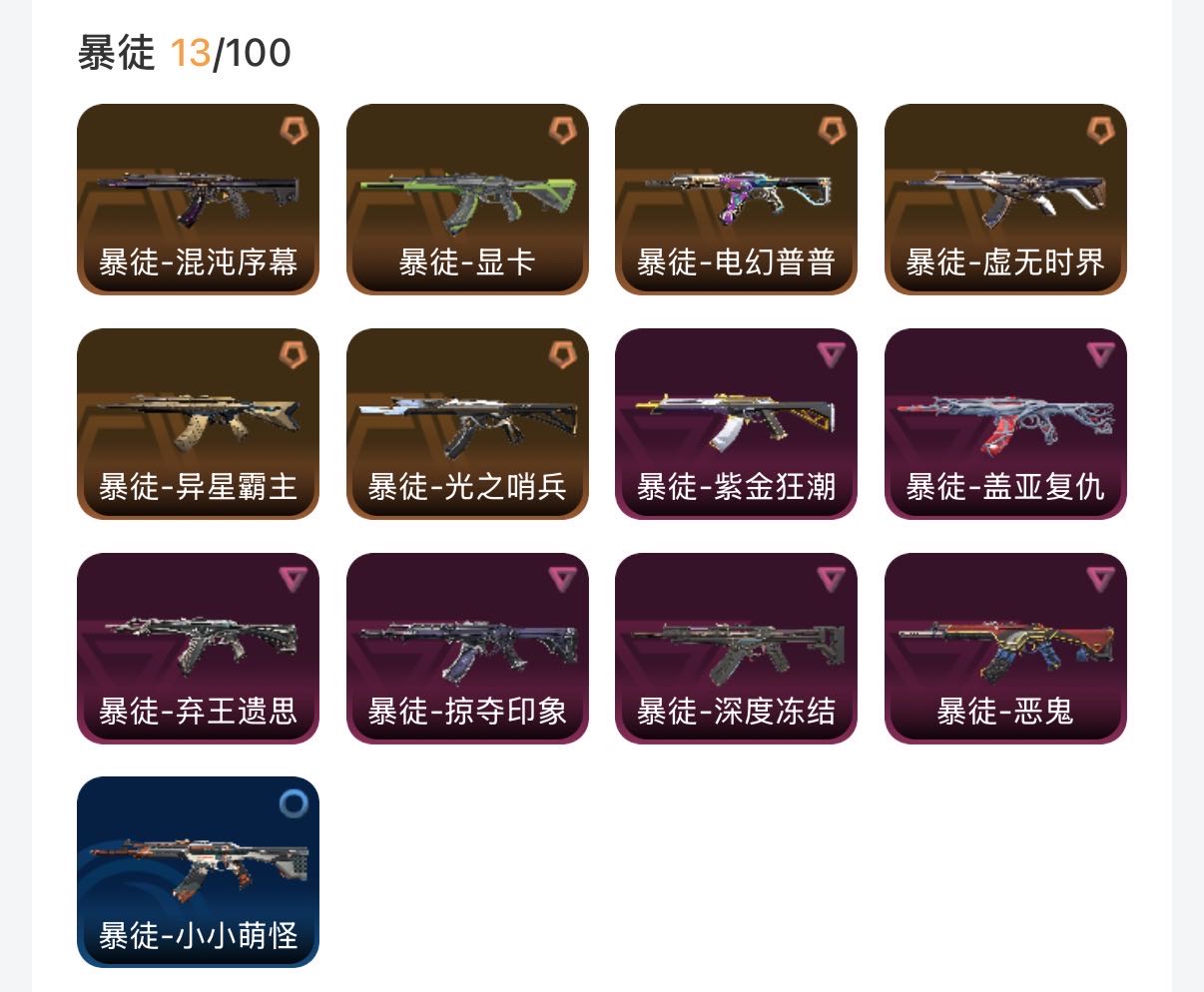Select the 暴徒-弃王遗思 weapon skin

(x=198, y=649)
